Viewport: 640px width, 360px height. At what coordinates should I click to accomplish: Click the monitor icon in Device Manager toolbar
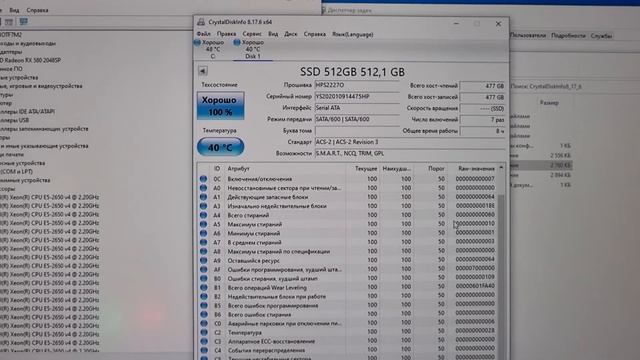(24, 22)
